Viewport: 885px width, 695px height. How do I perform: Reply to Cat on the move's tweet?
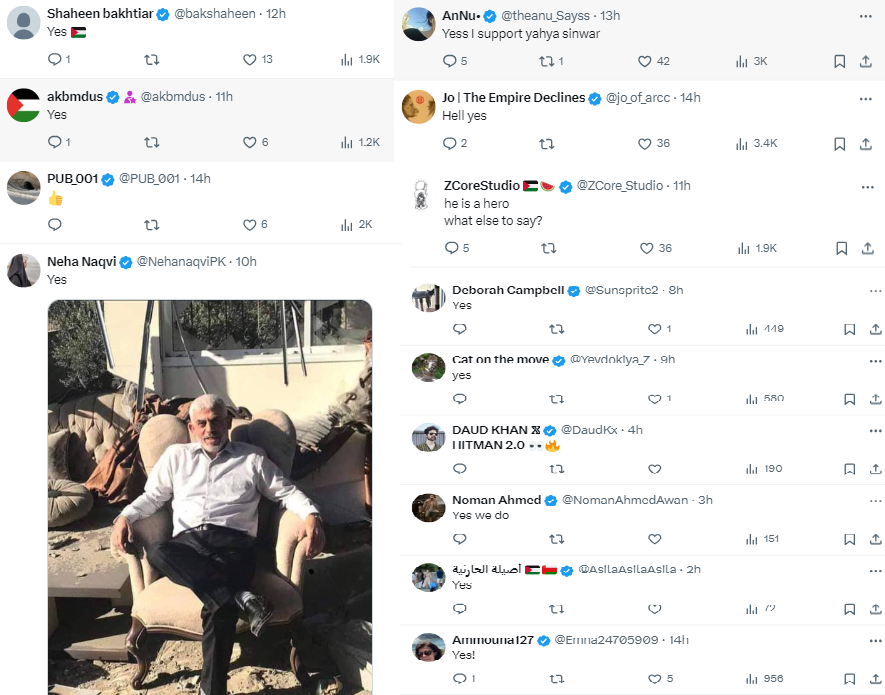click(x=459, y=399)
